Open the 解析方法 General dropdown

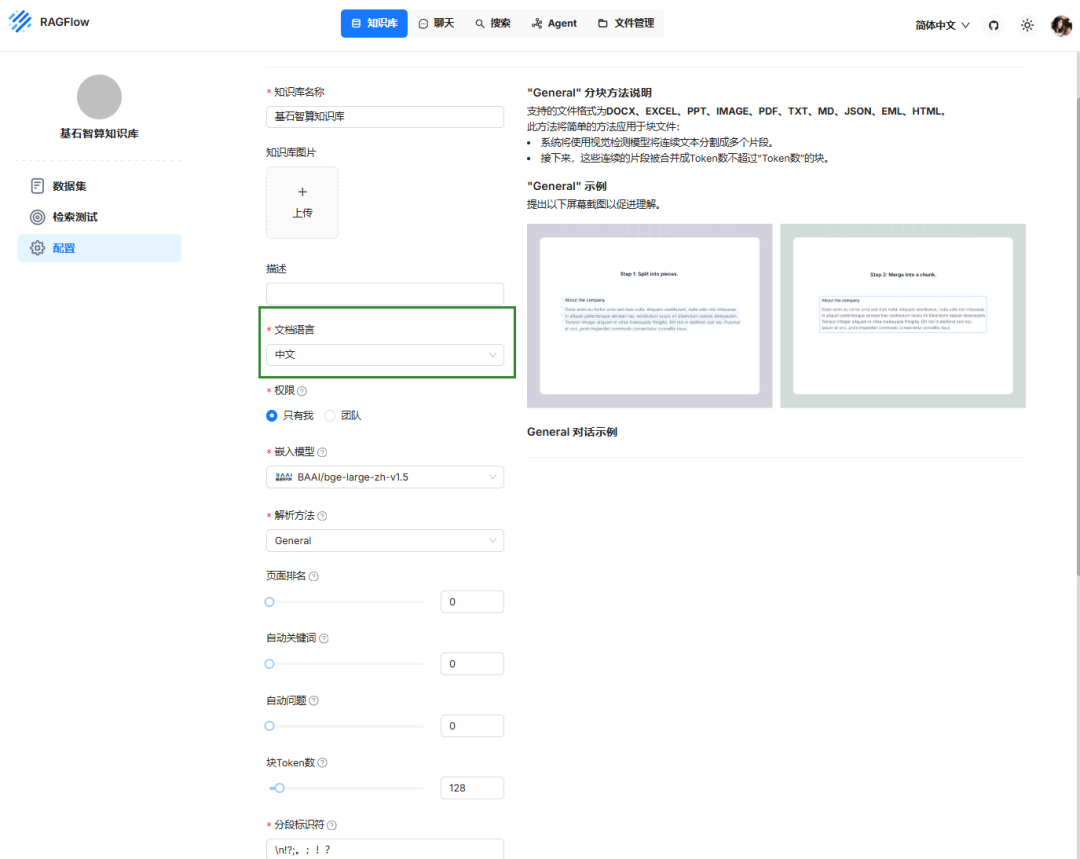[384, 541]
